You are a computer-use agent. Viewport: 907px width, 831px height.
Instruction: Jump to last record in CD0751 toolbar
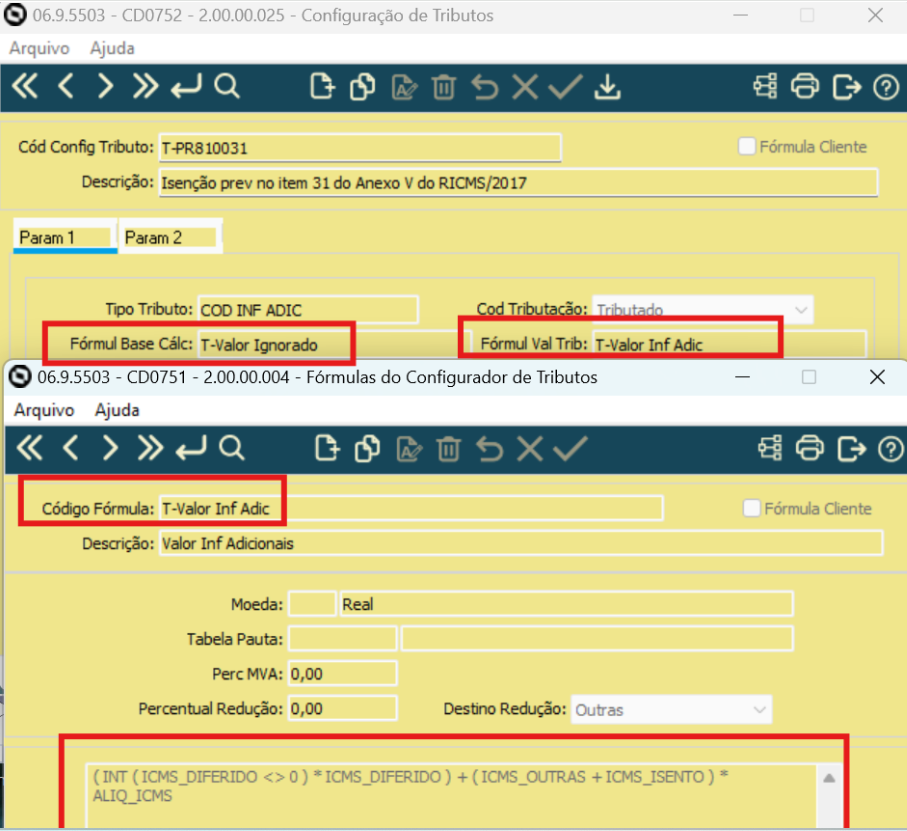pos(150,449)
